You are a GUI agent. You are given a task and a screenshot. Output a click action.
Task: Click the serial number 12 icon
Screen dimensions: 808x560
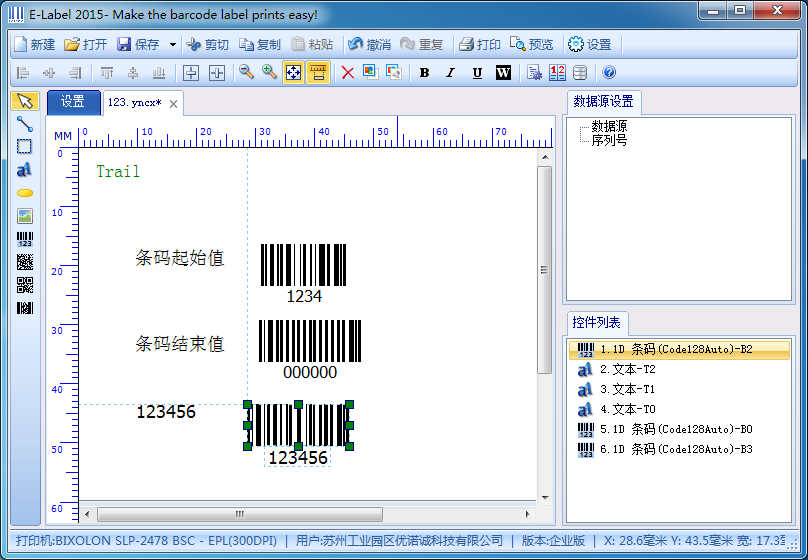pyautogui.click(x=557, y=73)
